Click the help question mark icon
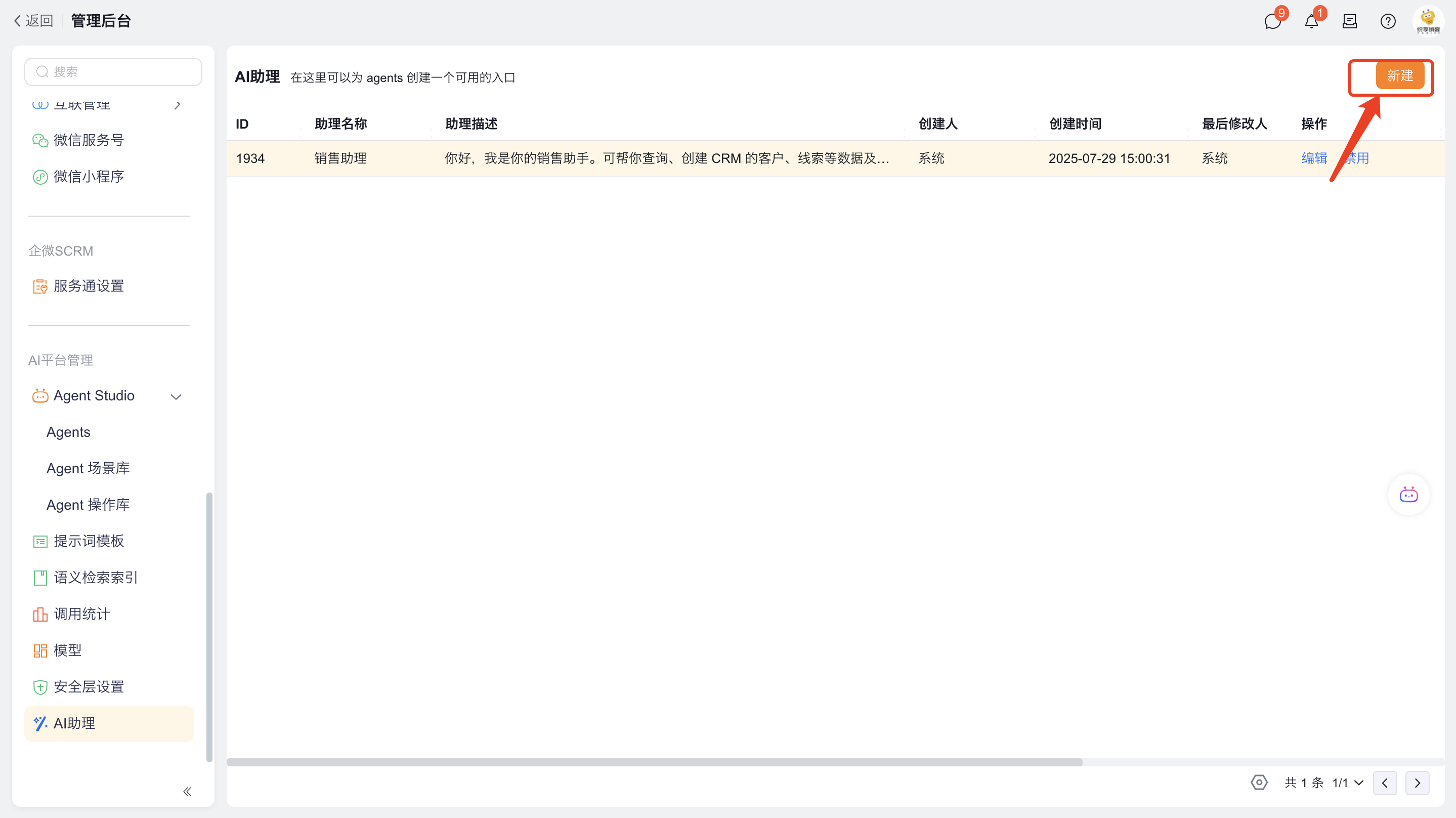The height and width of the screenshot is (818, 1456). coord(1388,21)
